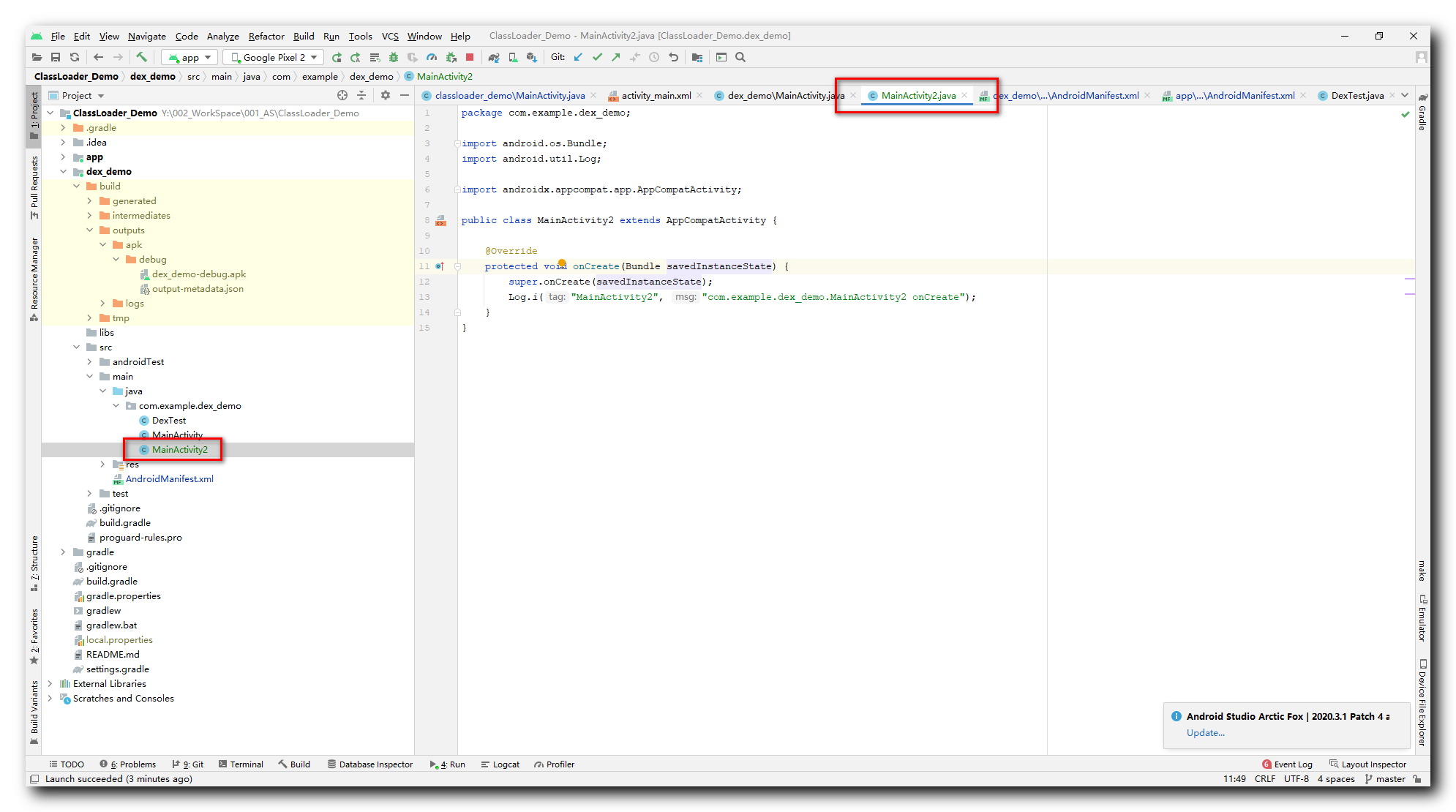This screenshot has width=1456, height=812.
Task: Open Project panel settings gear
Action: click(386, 95)
